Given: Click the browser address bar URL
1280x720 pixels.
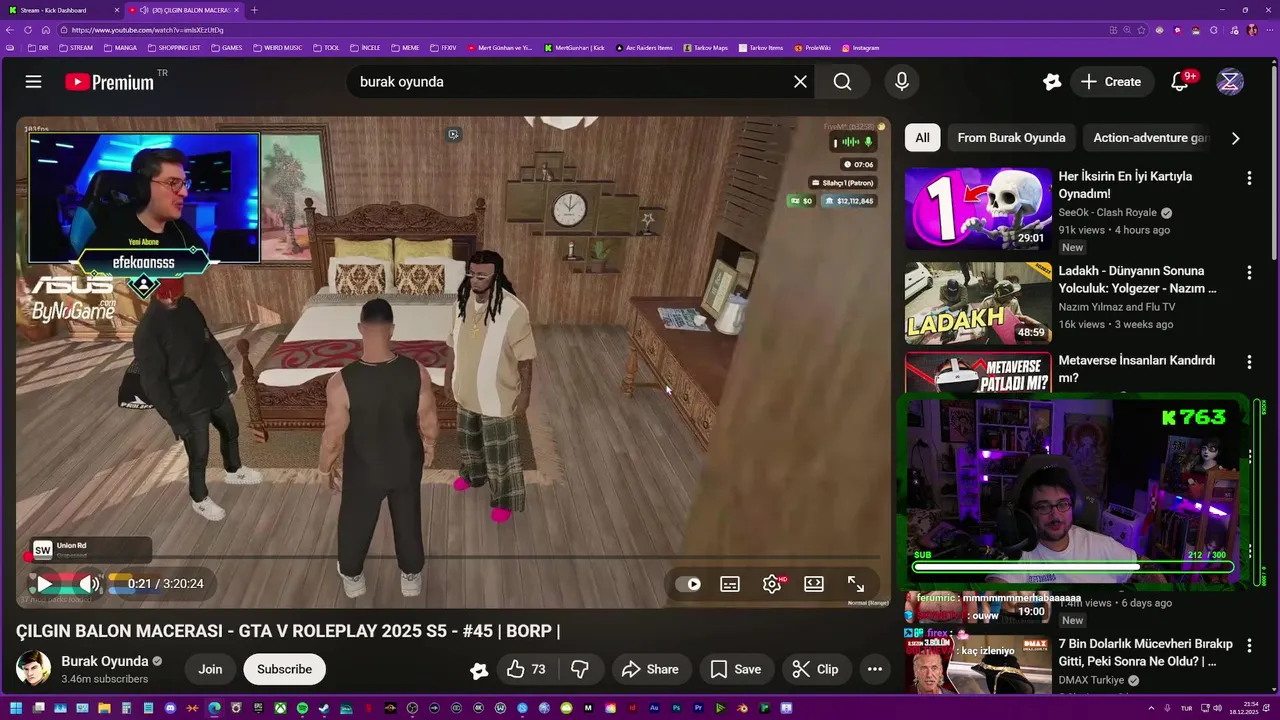Looking at the screenshot, I should 147,30.
